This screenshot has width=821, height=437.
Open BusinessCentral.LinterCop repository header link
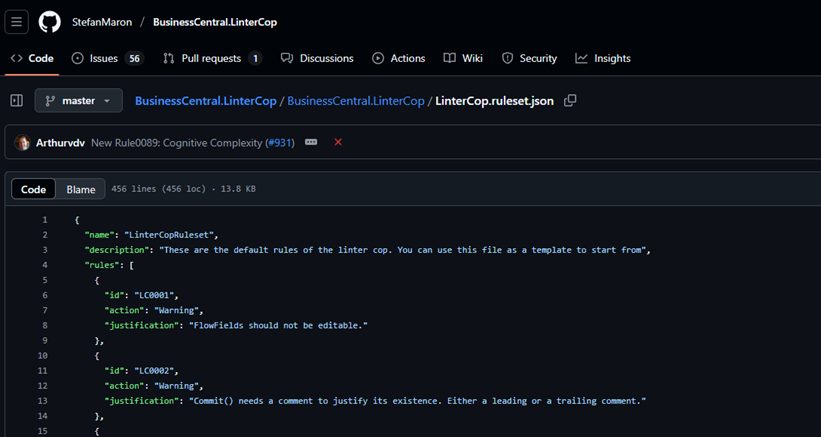tap(215, 22)
